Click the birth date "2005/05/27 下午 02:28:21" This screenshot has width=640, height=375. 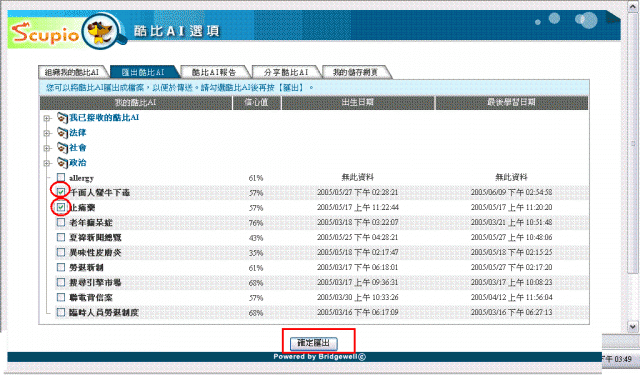click(x=358, y=192)
